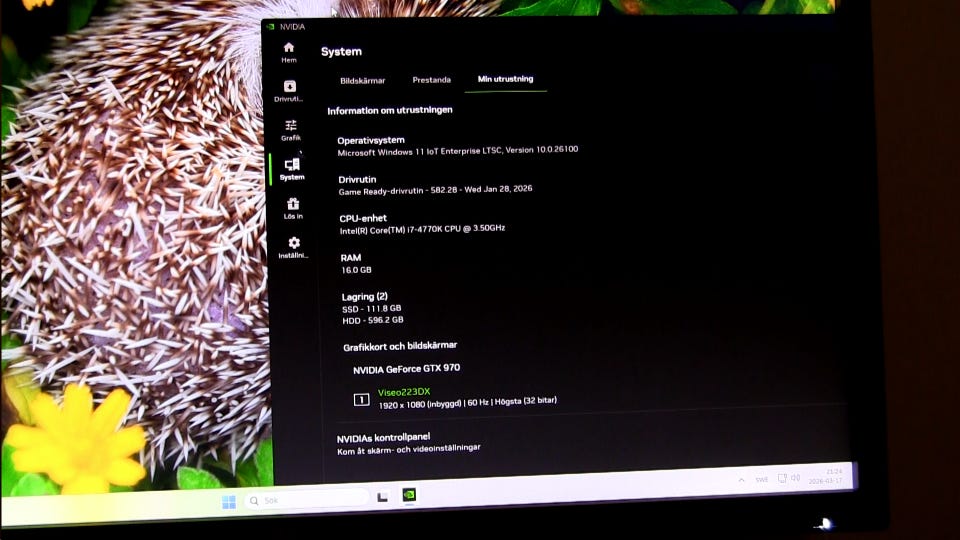This screenshot has width=960, height=540.
Task: Click the HDD - 596.2 GB entry
Action: (x=373, y=320)
